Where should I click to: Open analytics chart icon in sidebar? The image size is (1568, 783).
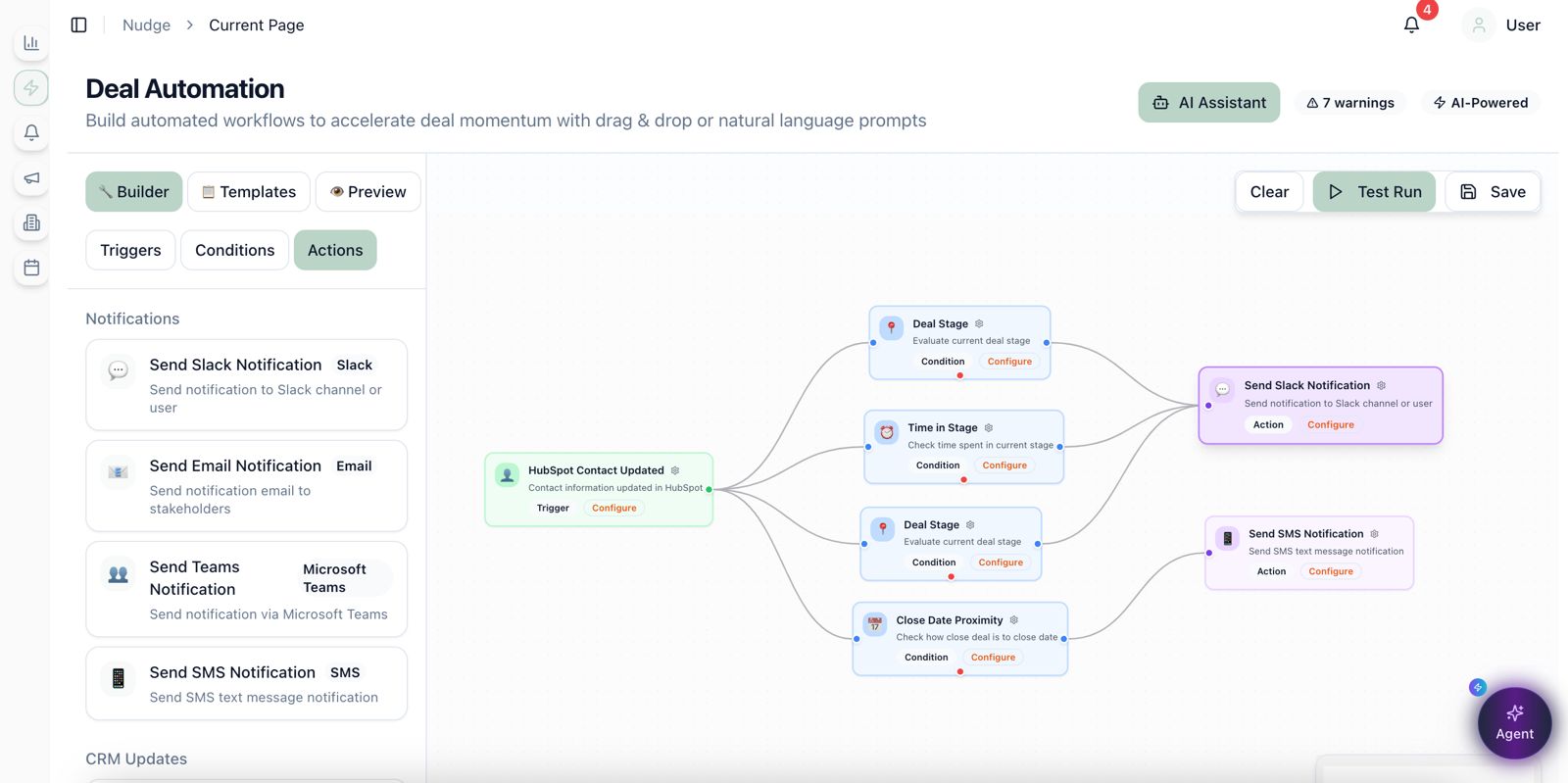31,43
